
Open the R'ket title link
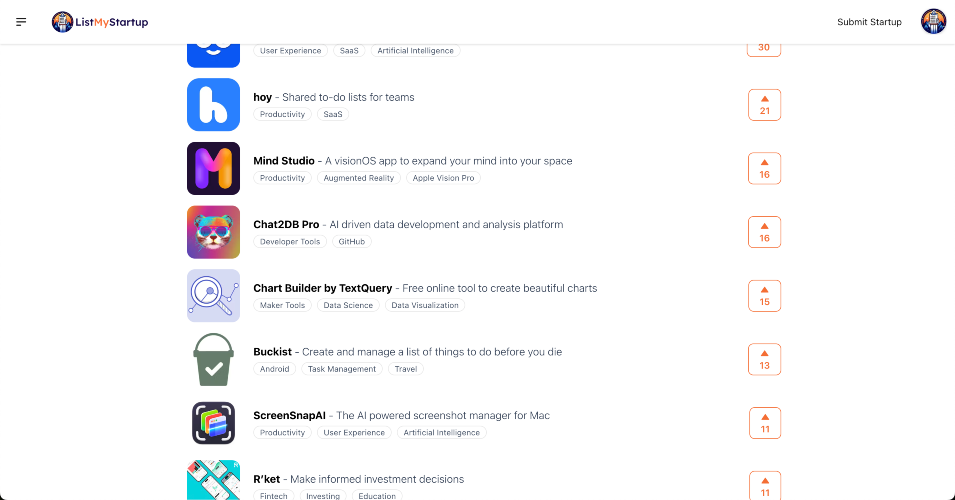(267, 479)
